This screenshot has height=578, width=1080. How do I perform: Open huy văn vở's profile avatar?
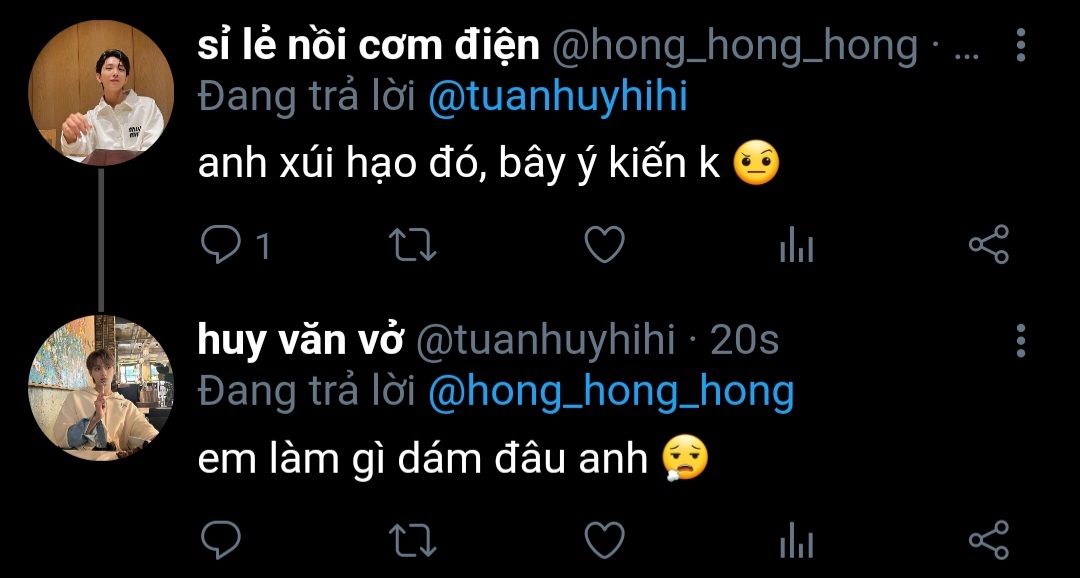pos(101,387)
